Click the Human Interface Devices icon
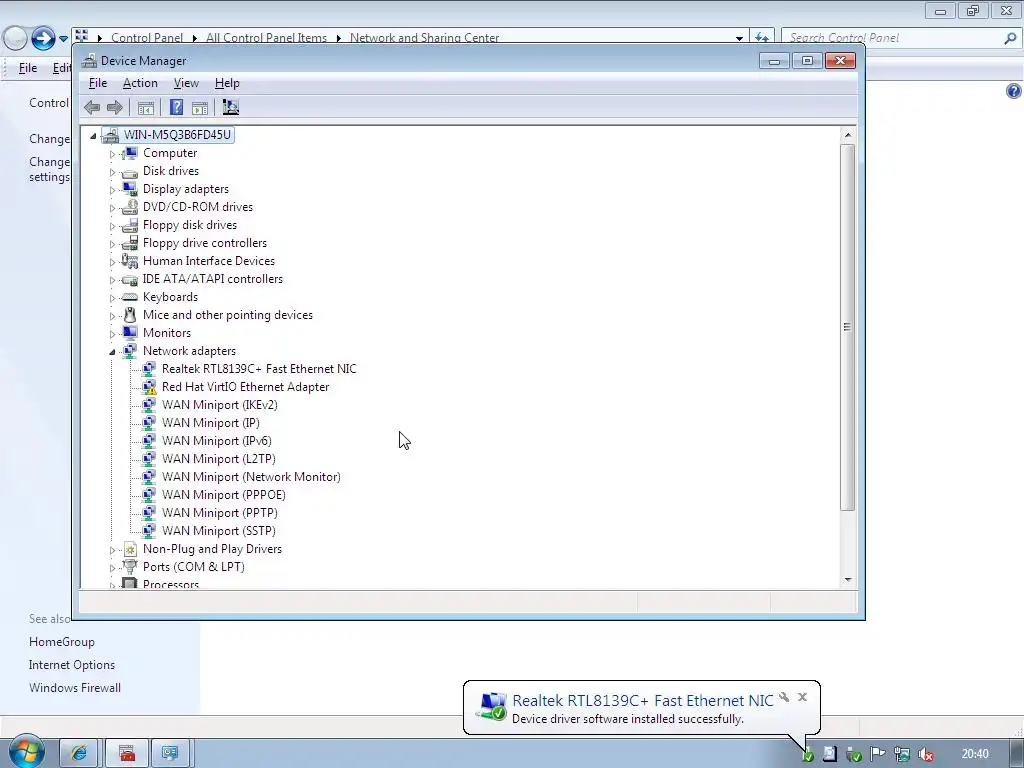1024x768 pixels. pyautogui.click(x=130, y=261)
